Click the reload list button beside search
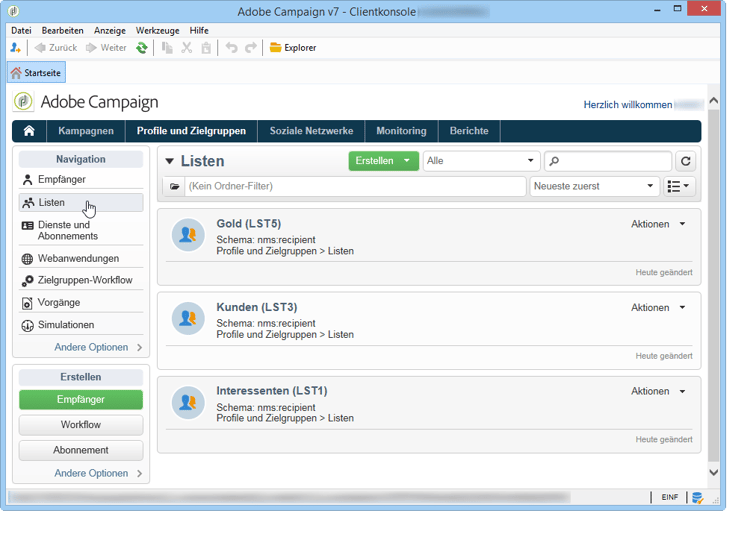This screenshot has width=750, height=534. [x=685, y=161]
